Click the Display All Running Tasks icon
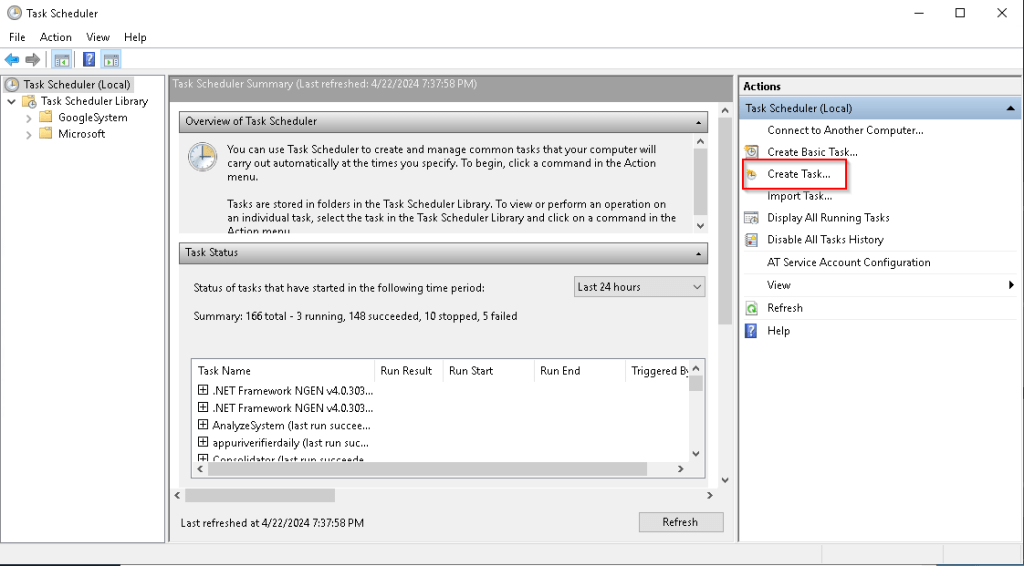Viewport: 1024px width, 566px height. (x=752, y=218)
